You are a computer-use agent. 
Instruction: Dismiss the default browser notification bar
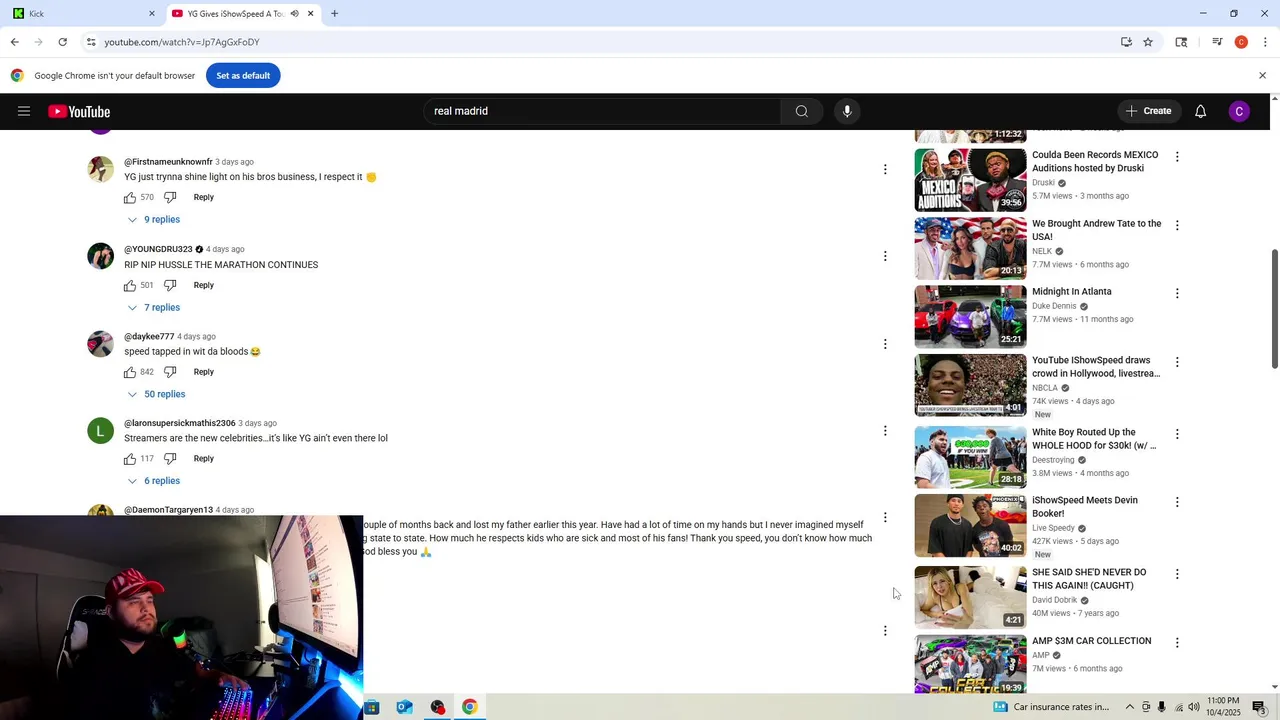point(1262,76)
